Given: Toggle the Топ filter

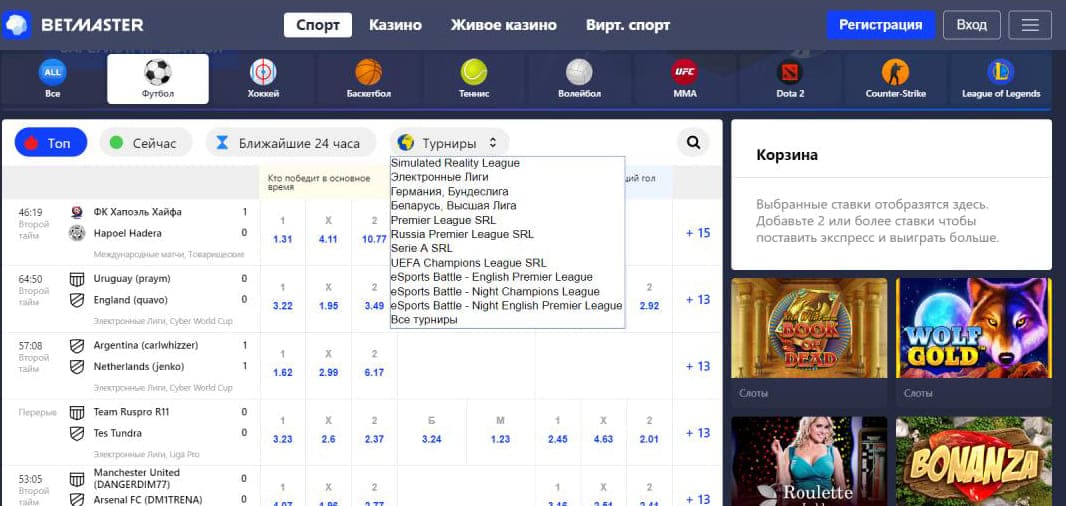Looking at the screenshot, I should [x=51, y=143].
